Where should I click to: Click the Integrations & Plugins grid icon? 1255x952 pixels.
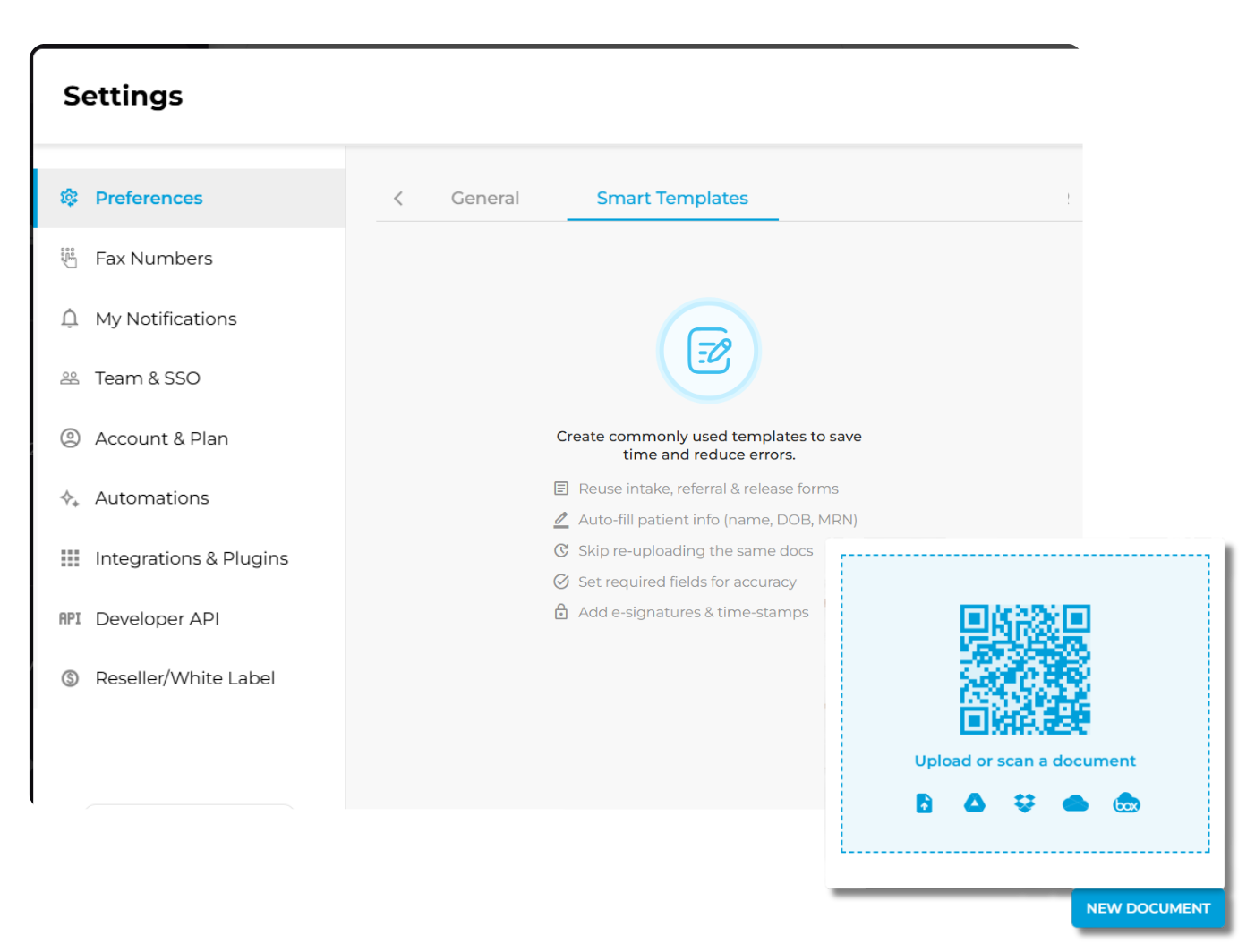click(x=70, y=558)
